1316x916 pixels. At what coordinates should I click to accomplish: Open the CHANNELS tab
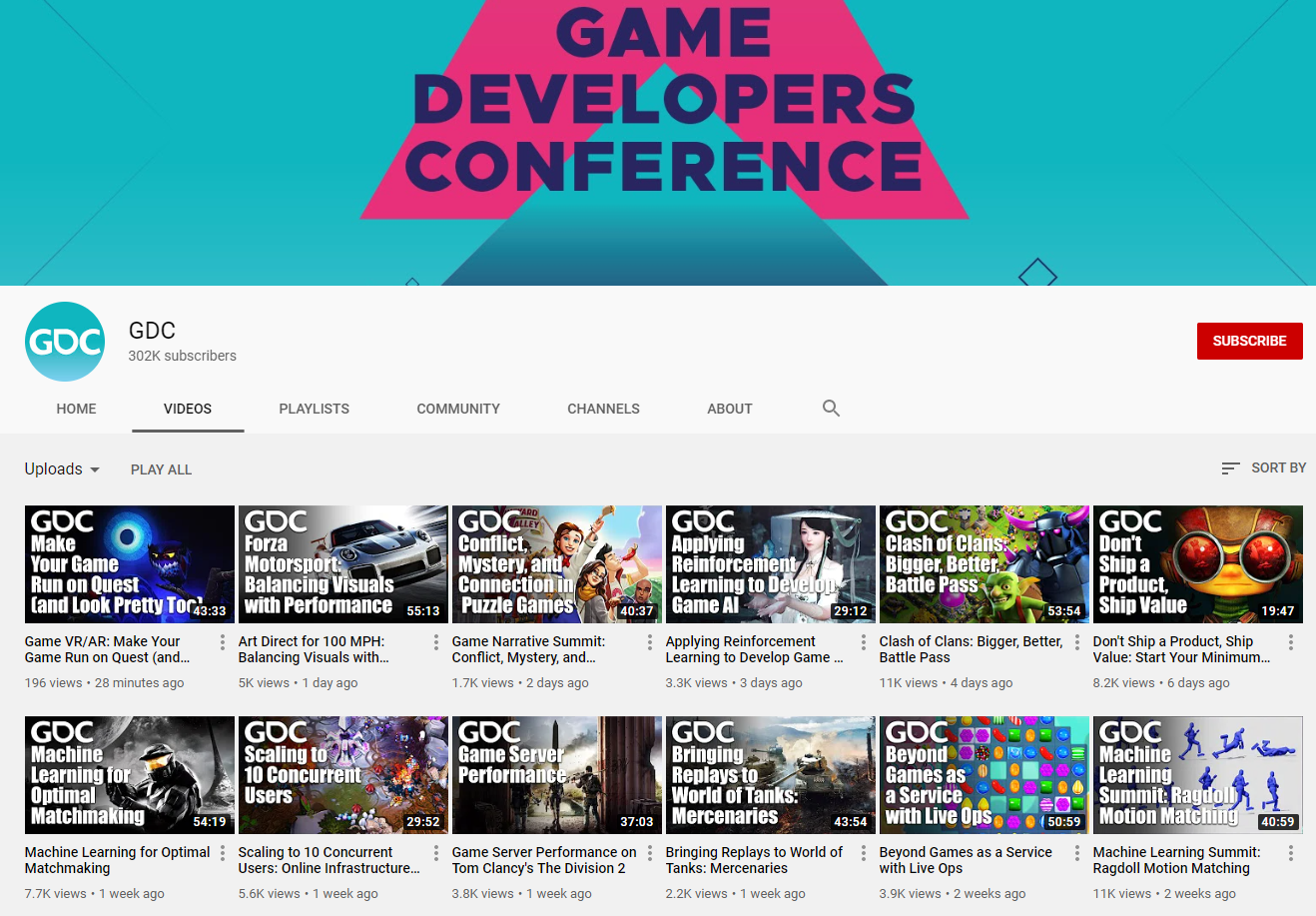tap(603, 409)
